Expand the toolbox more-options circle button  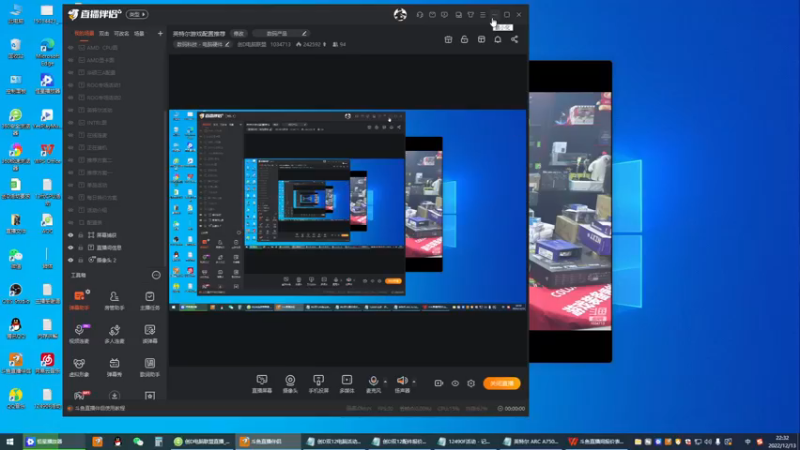coord(156,276)
